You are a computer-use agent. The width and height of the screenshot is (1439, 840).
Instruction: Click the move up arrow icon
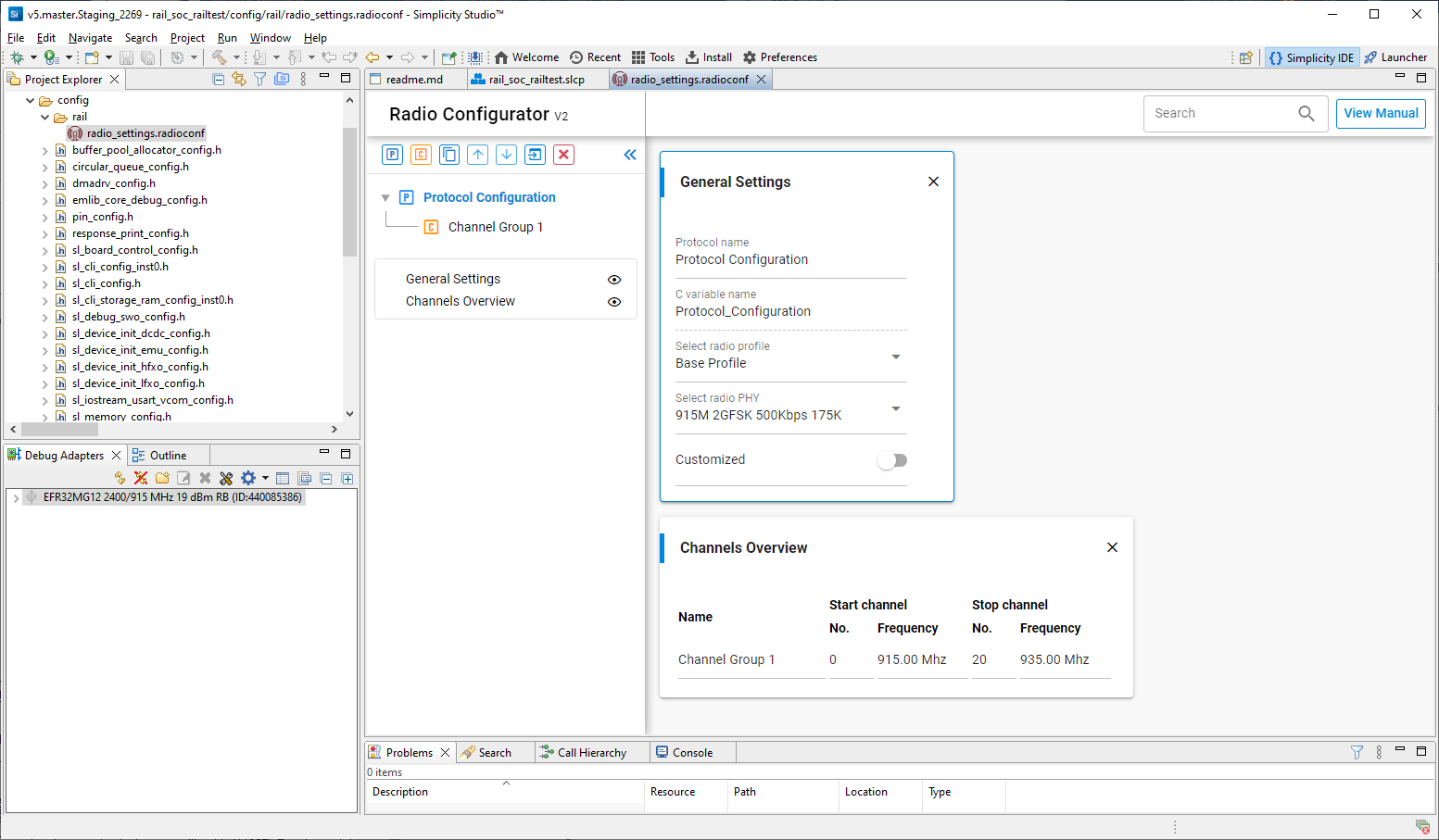[x=478, y=155]
